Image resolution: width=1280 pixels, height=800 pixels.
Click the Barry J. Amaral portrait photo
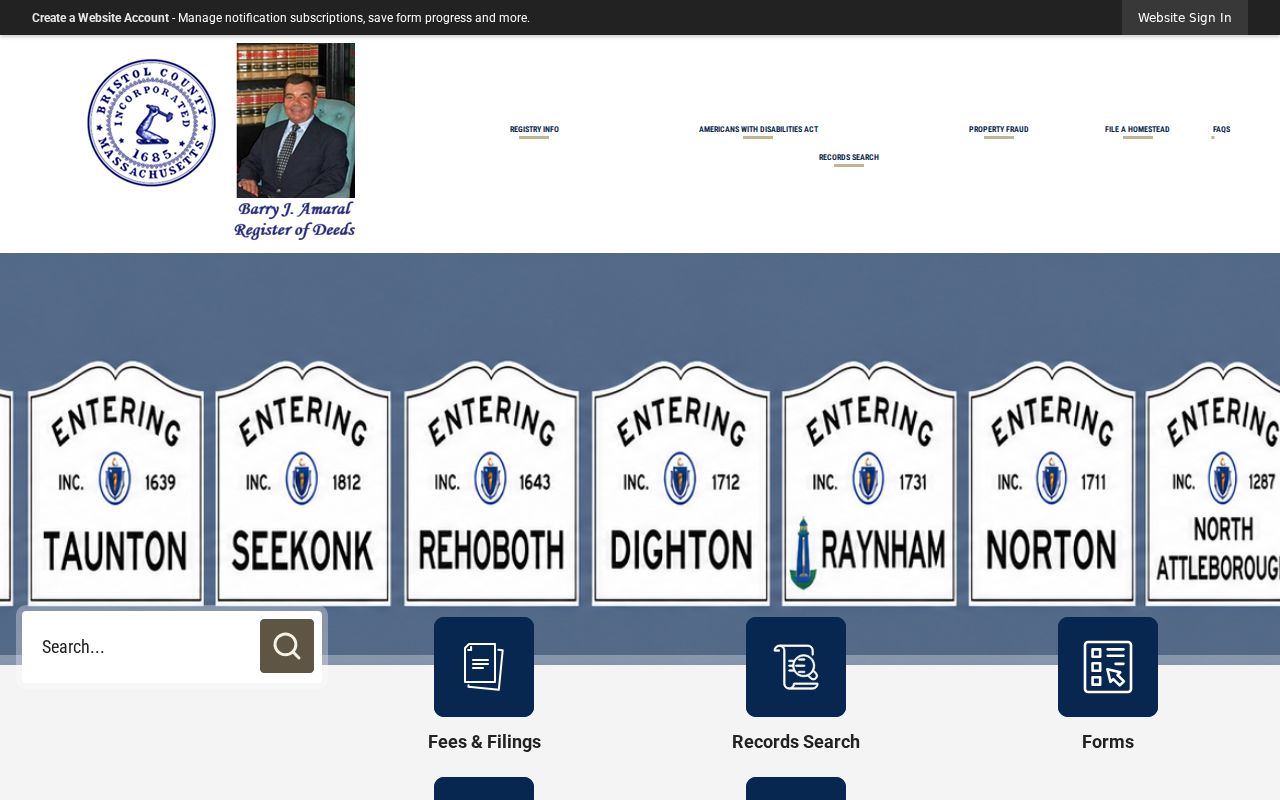[x=295, y=120]
